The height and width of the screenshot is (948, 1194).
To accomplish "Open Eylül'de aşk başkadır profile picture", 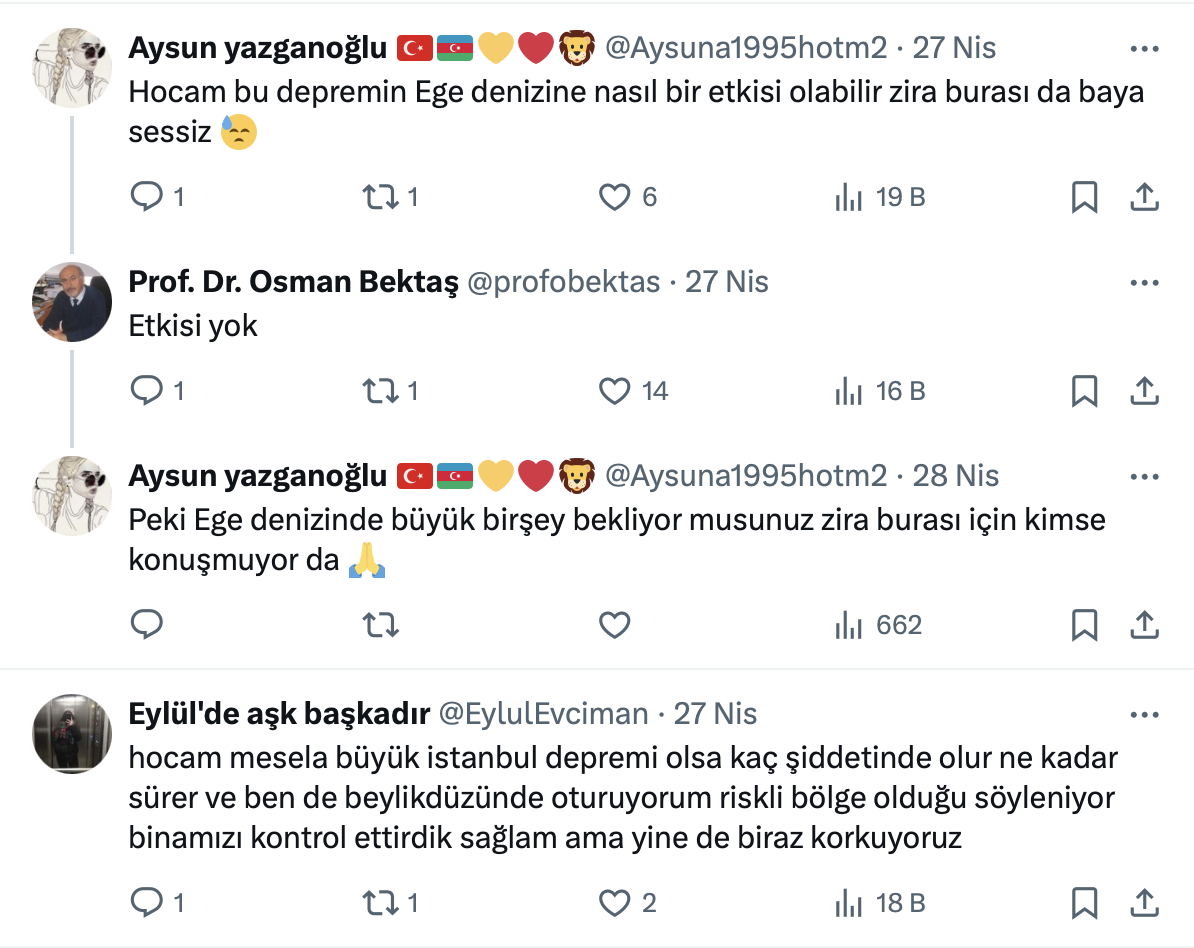I will 72,733.
